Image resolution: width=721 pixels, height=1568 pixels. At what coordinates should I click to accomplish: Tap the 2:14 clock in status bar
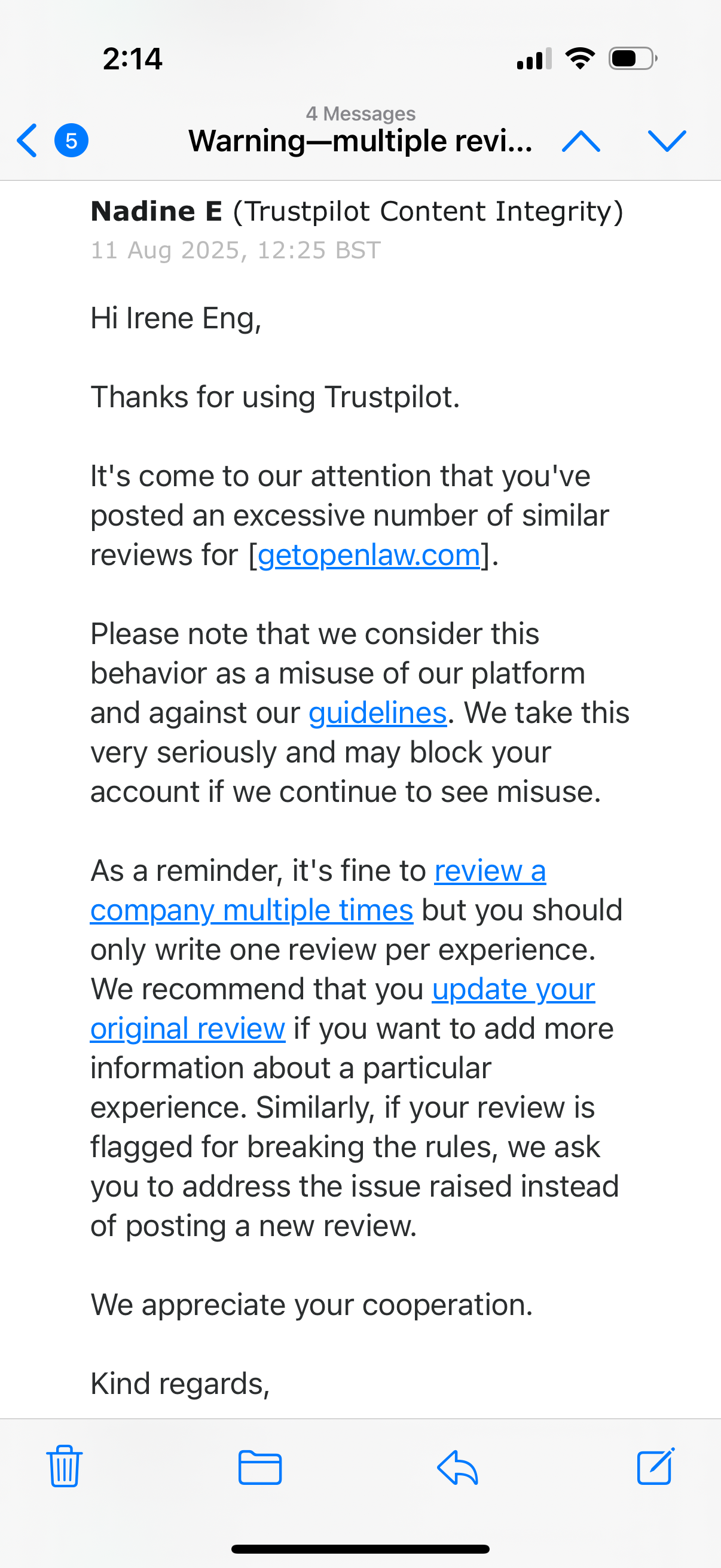click(133, 59)
